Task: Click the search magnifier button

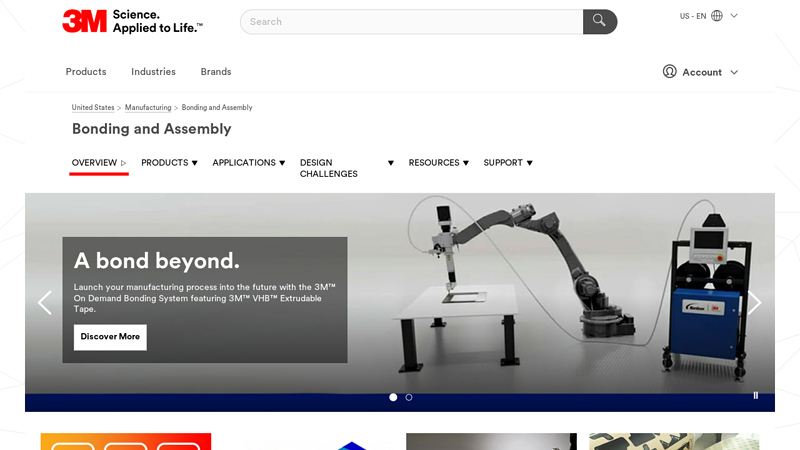Action: 599,21
